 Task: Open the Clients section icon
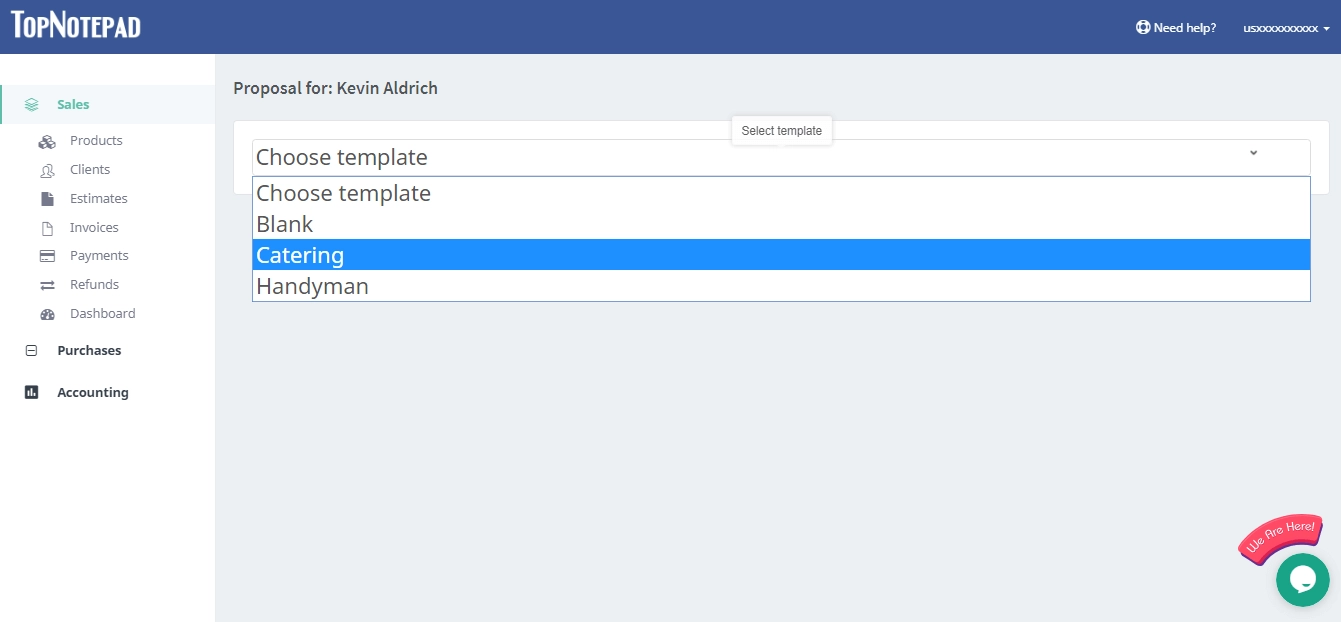point(47,169)
